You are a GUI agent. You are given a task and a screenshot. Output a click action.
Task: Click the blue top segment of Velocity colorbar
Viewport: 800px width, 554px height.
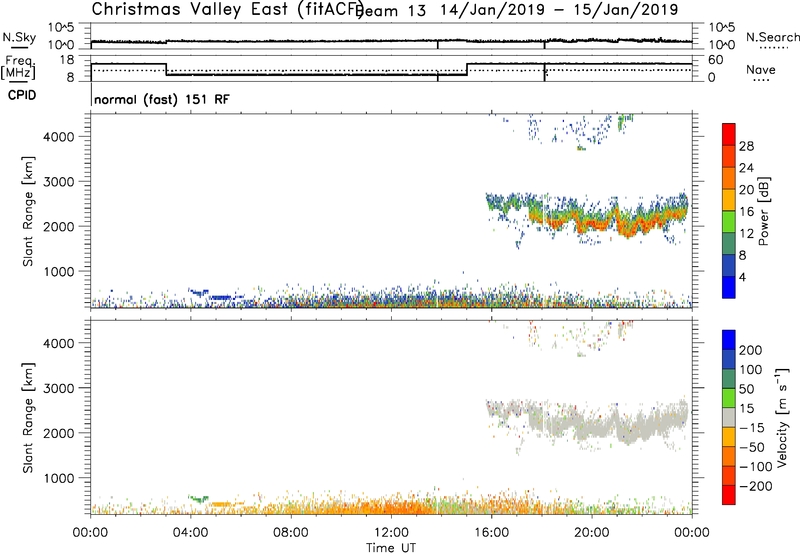click(x=729, y=340)
